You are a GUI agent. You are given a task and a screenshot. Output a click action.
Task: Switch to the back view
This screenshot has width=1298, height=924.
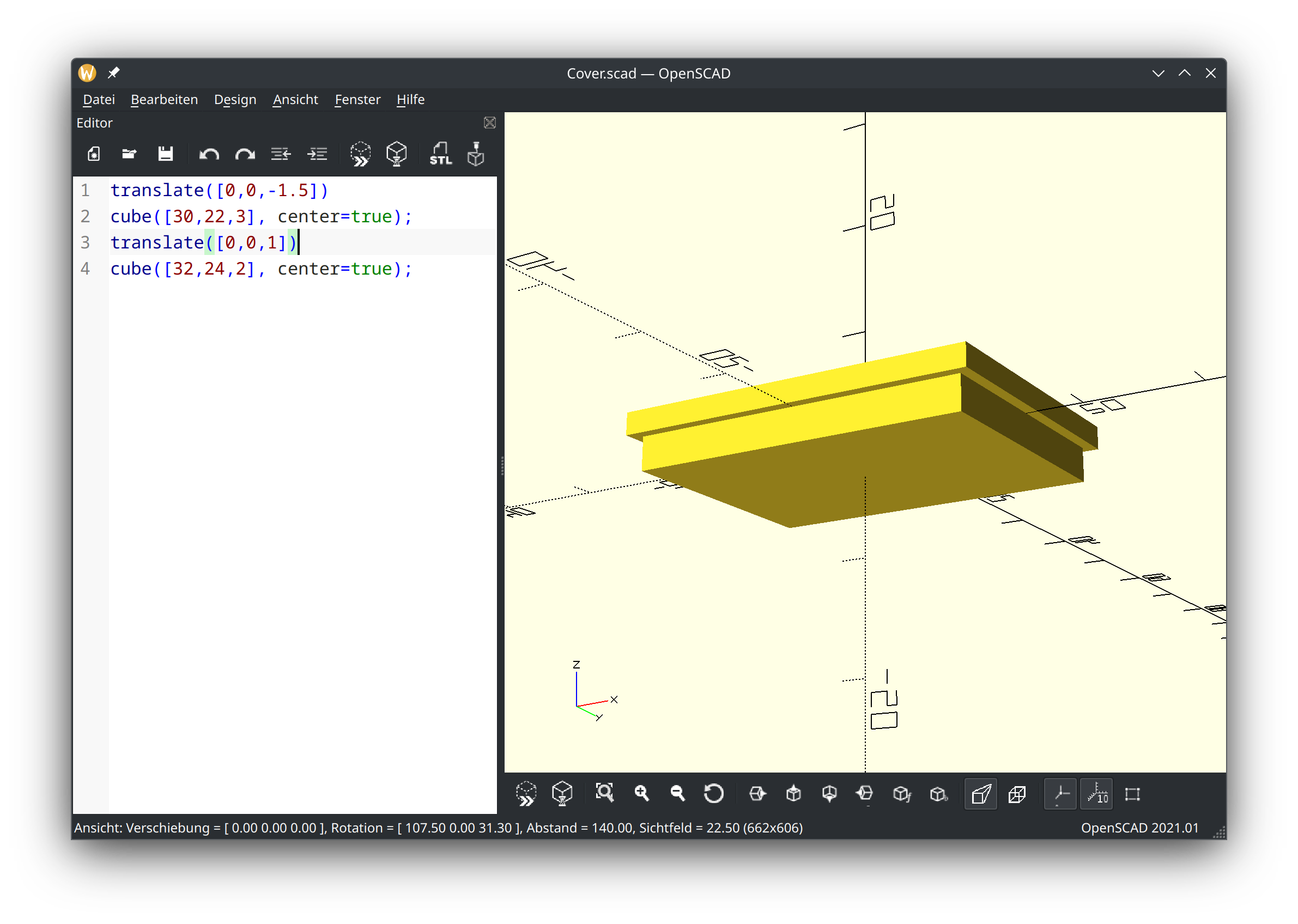pos(939,794)
